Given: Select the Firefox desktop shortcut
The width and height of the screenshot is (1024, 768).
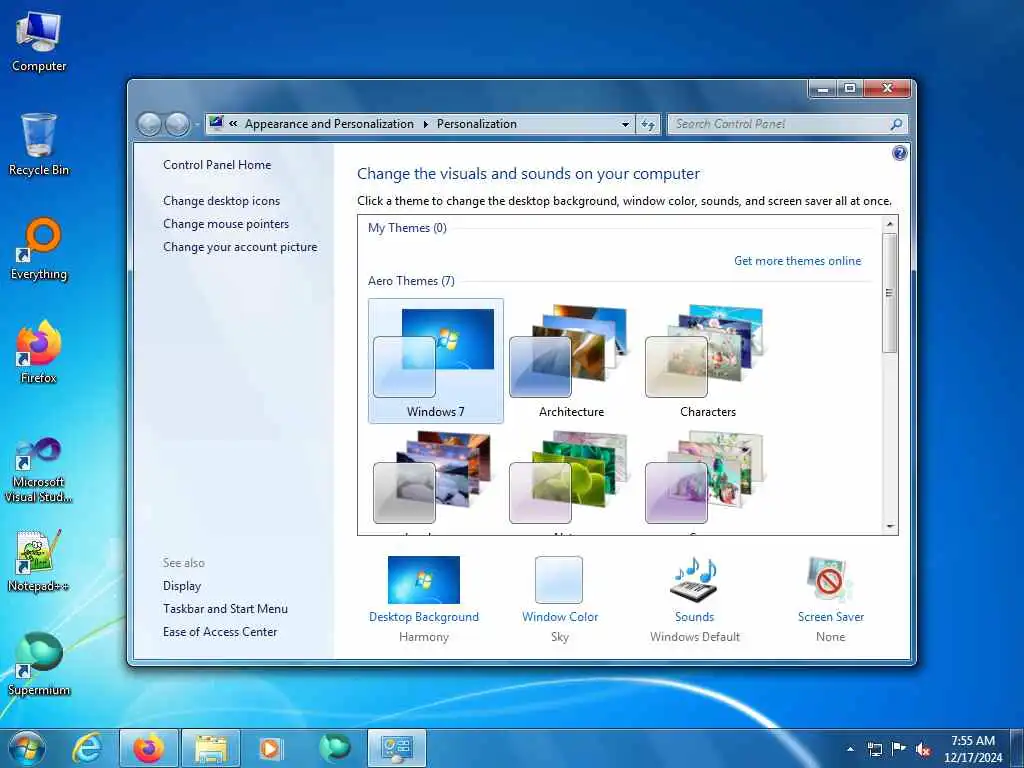Looking at the screenshot, I should click(x=39, y=353).
